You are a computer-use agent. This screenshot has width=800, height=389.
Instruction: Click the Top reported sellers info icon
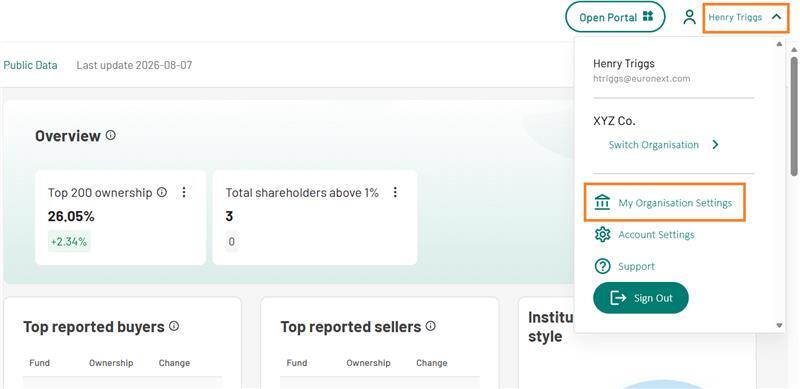[431, 326]
